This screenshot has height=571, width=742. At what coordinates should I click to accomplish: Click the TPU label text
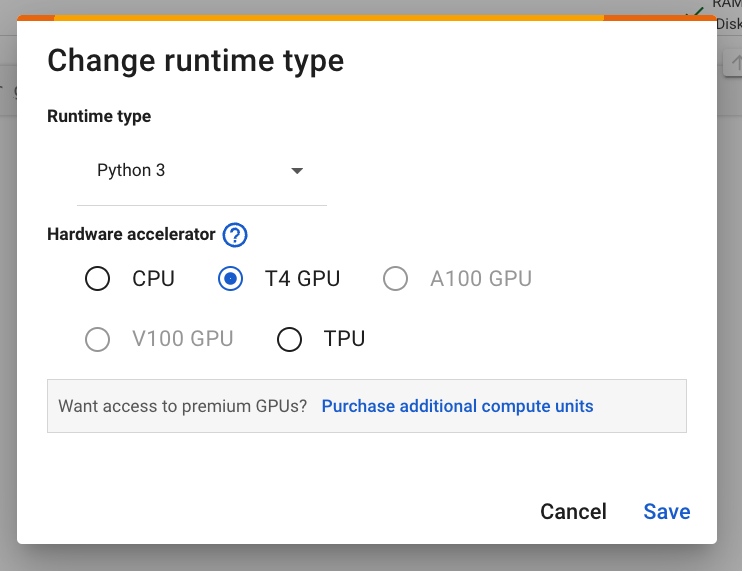click(344, 340)
